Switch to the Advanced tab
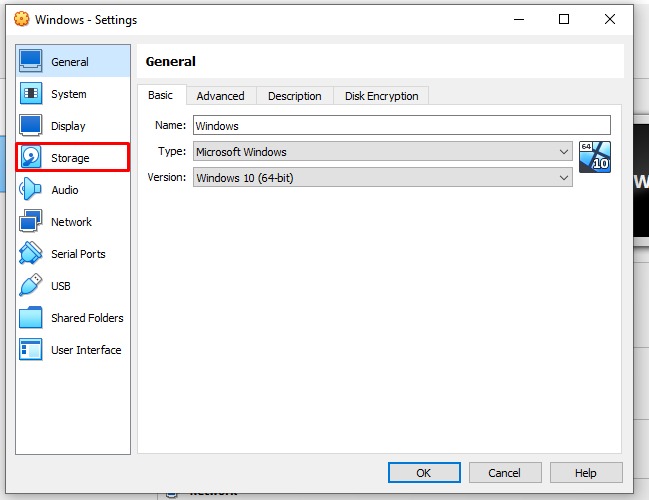Viewport: 649px width, 500px height. pos(221,96)
